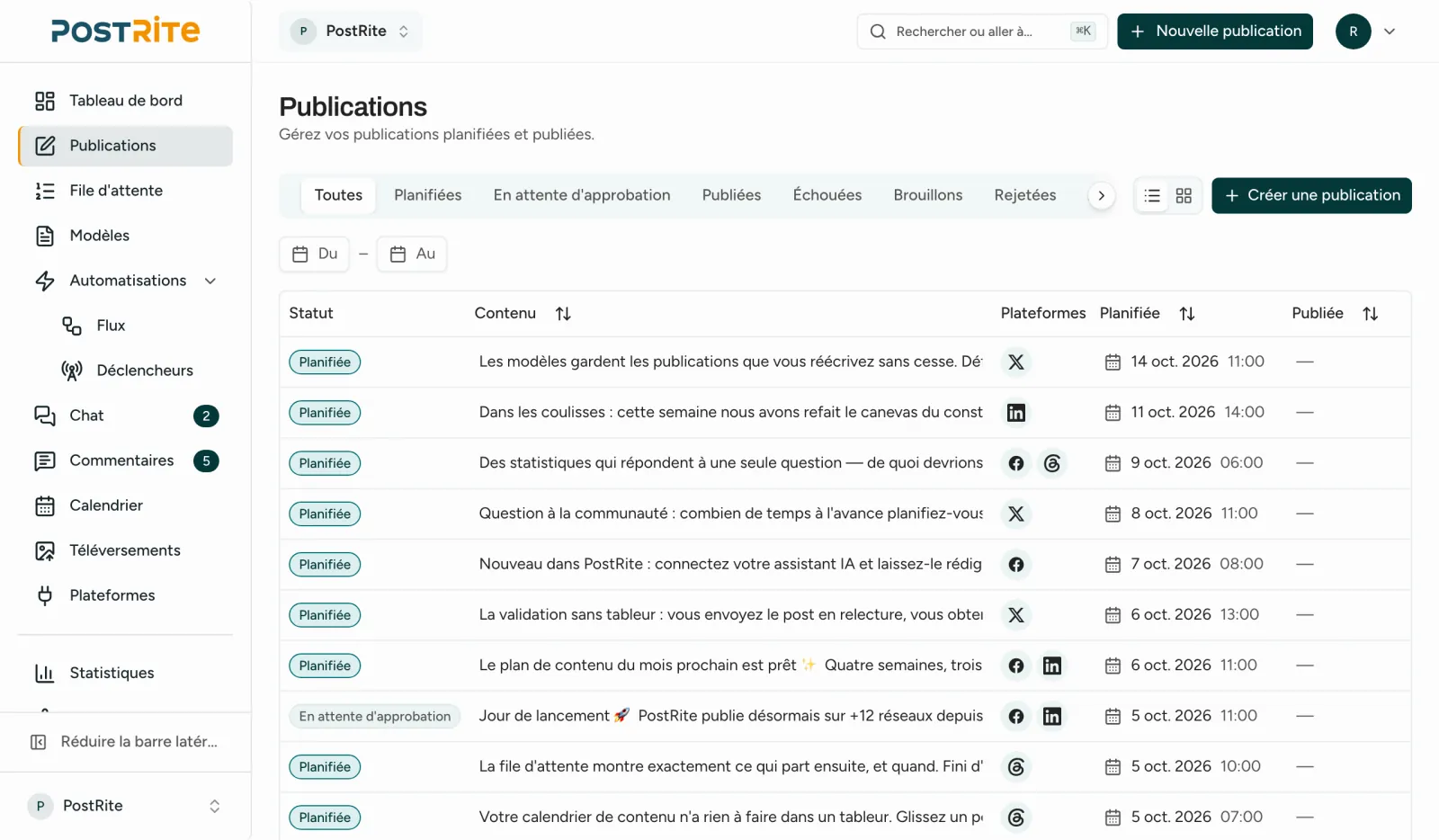
Task: Select En attente d'approbation tab
Action: [x=582, y=195]
